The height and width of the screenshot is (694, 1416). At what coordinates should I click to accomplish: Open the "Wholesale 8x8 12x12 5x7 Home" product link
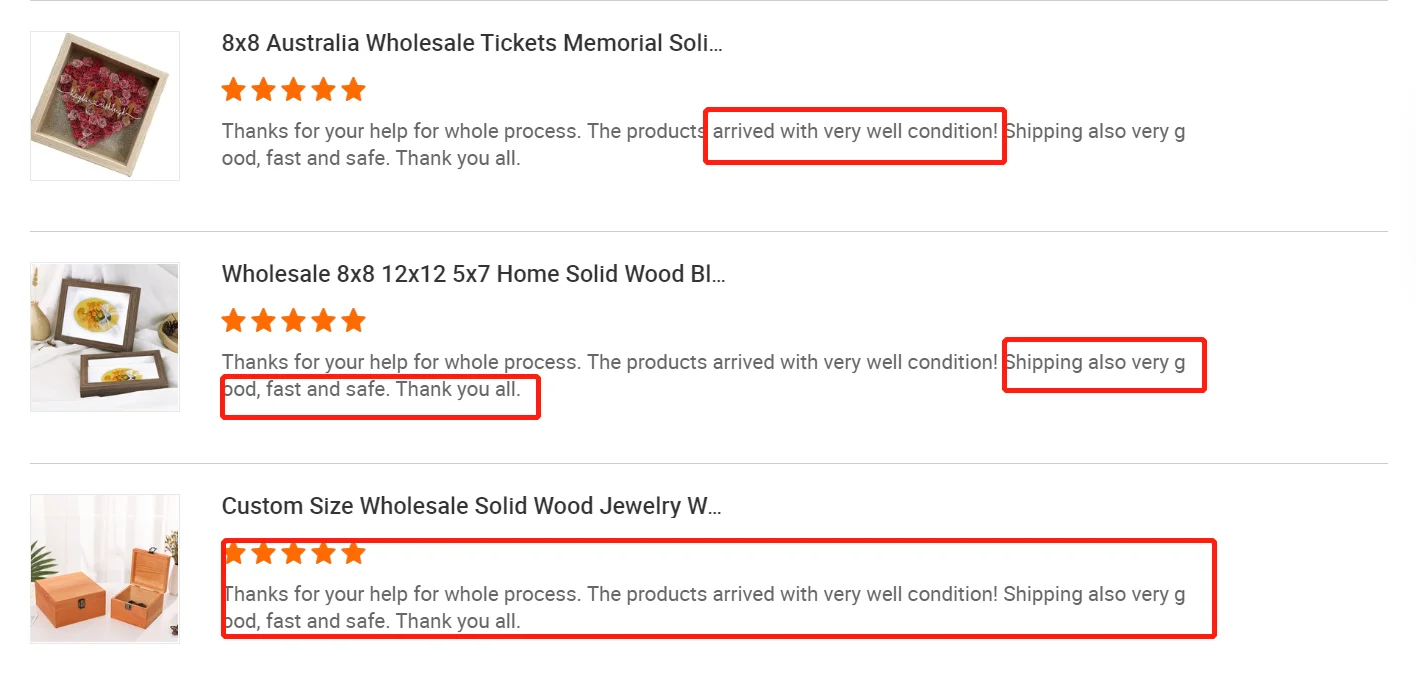coord(473,274)
